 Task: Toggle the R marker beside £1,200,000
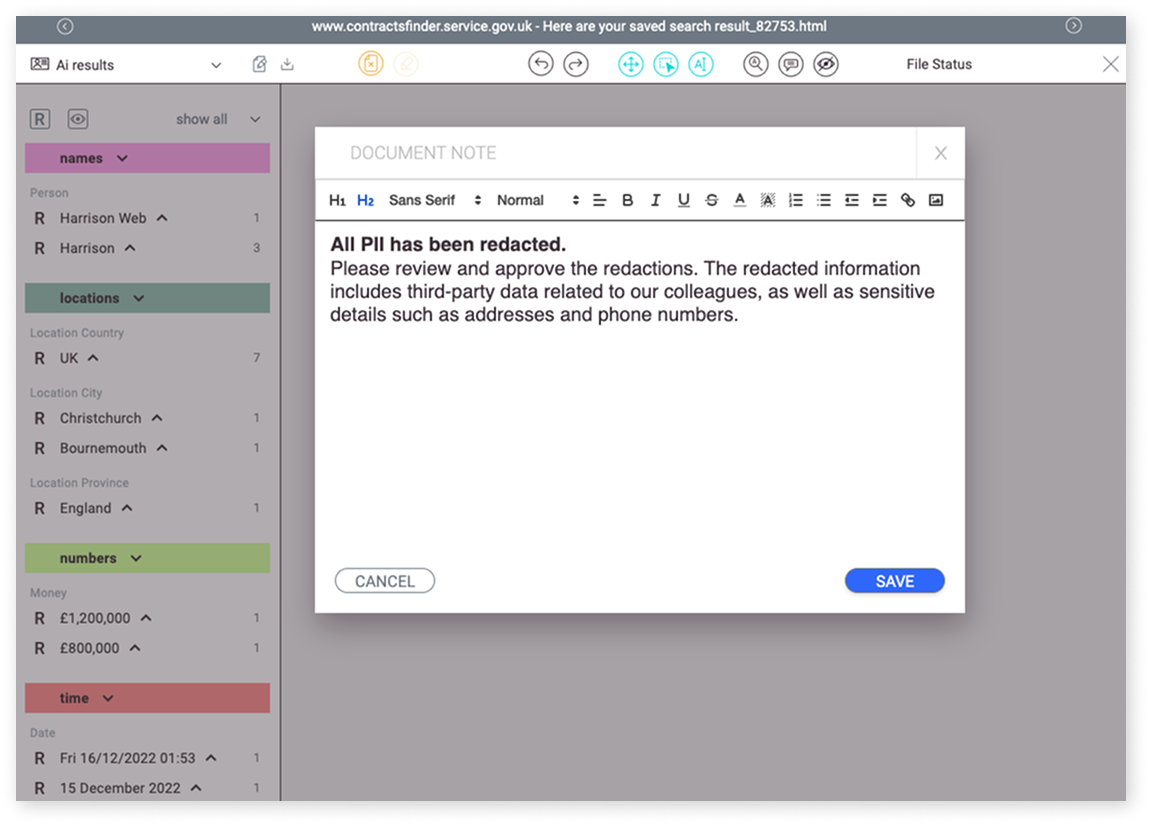(39, 618)
